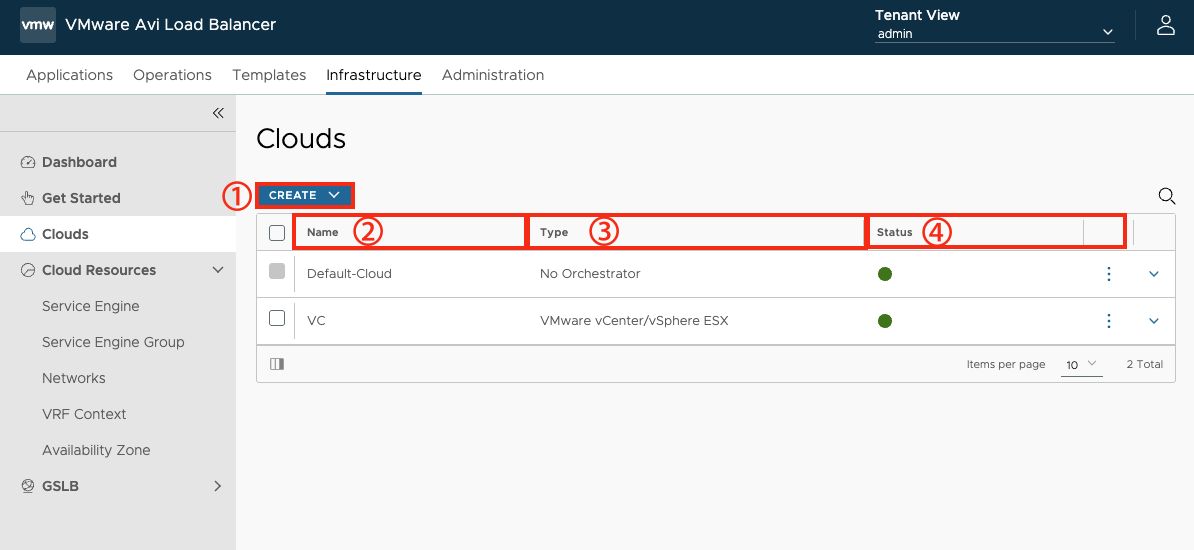Screen dimensions: 1194x550
Task: Click GSLB label in sidebar
Action: click(60, 486)
